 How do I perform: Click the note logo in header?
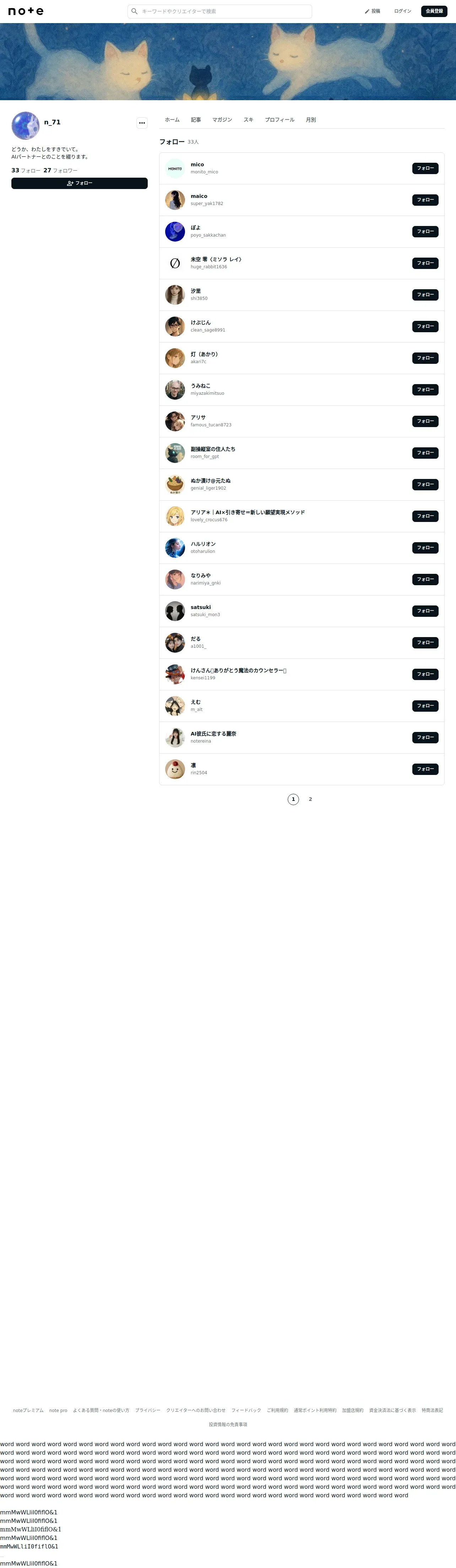tap(26, 11)
